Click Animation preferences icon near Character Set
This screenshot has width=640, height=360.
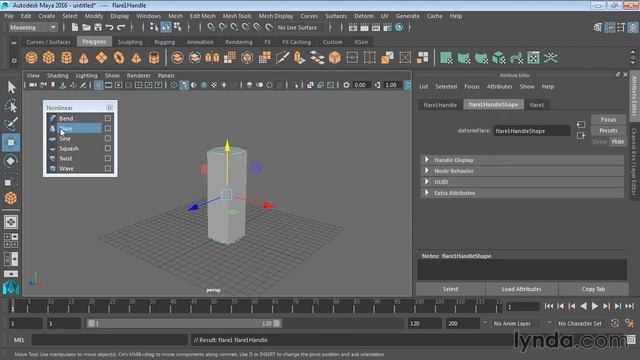630,323
